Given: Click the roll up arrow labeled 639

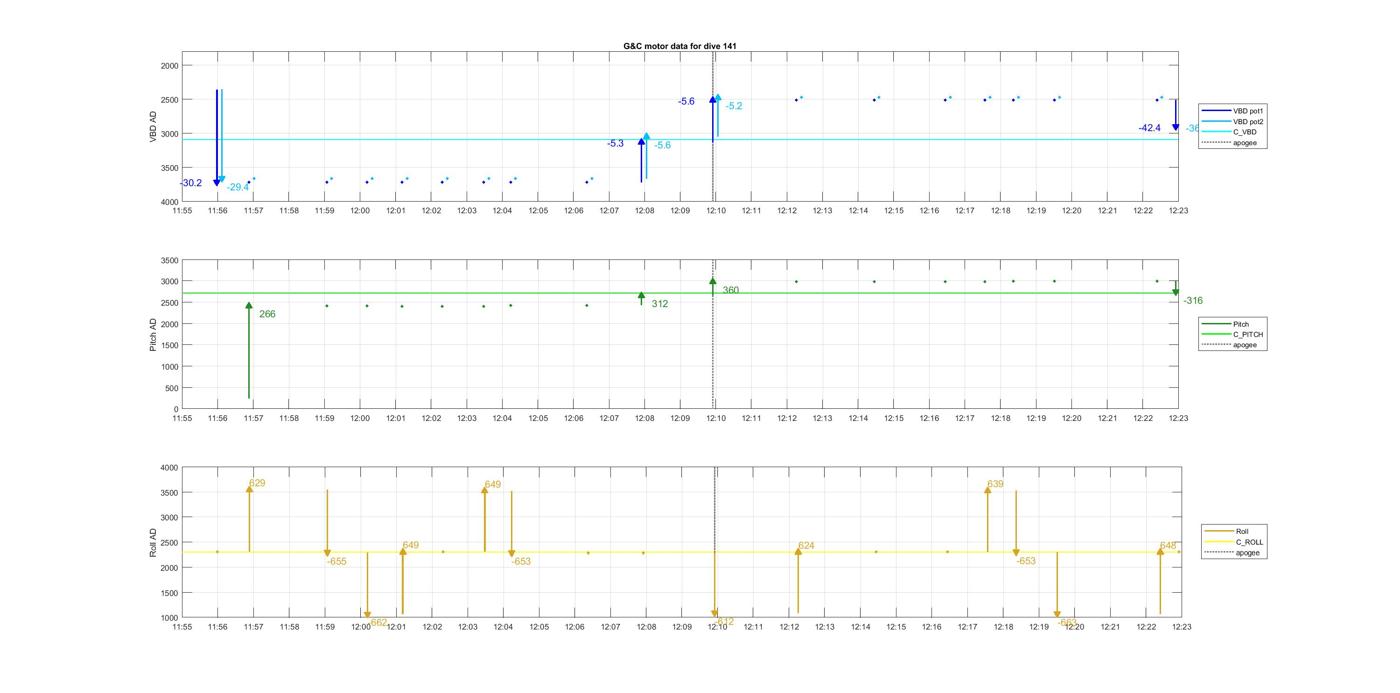Looking at the screenshot, I should click(988, 519).
